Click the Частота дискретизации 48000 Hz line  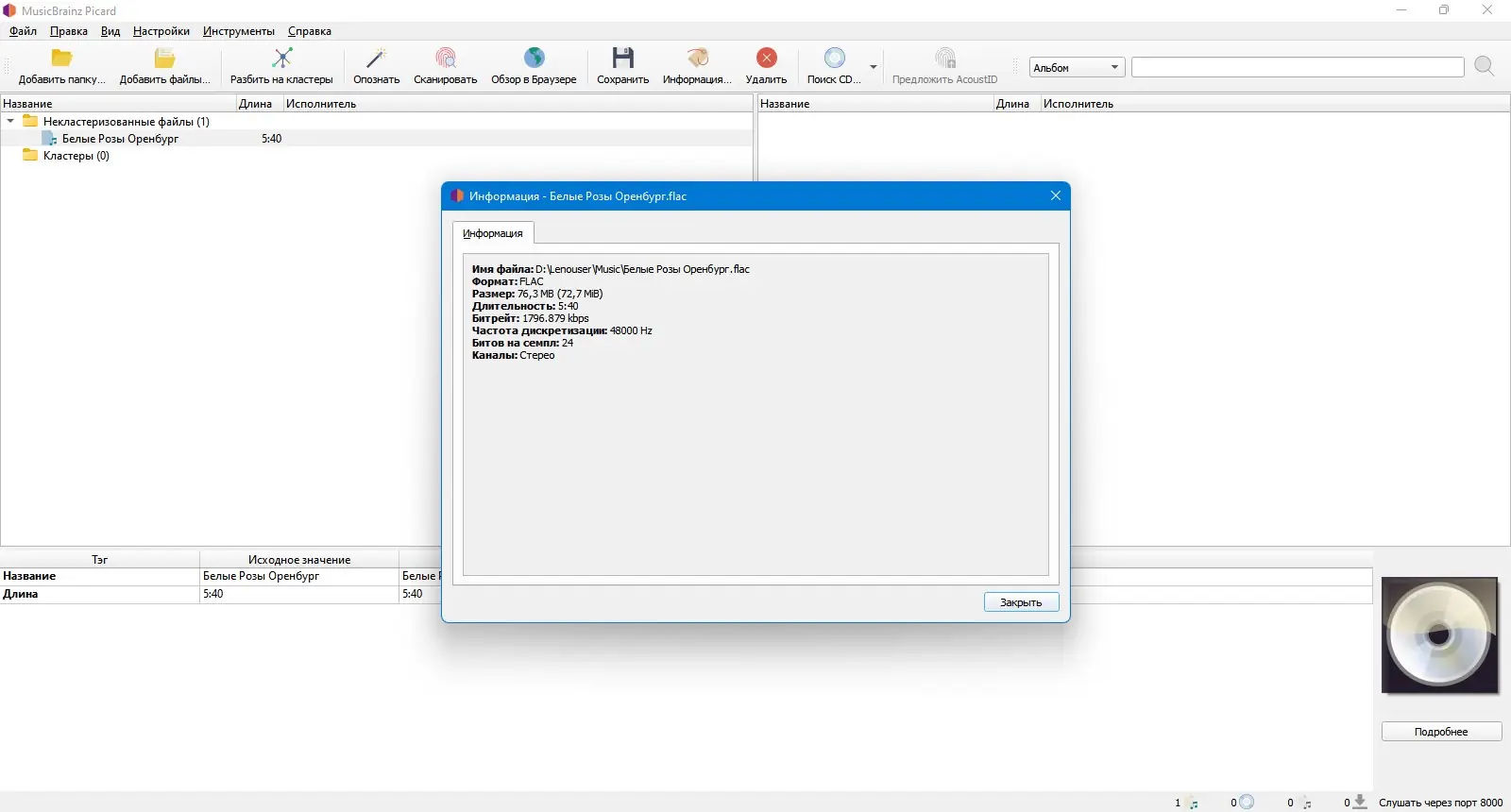(x=562, y=330)
